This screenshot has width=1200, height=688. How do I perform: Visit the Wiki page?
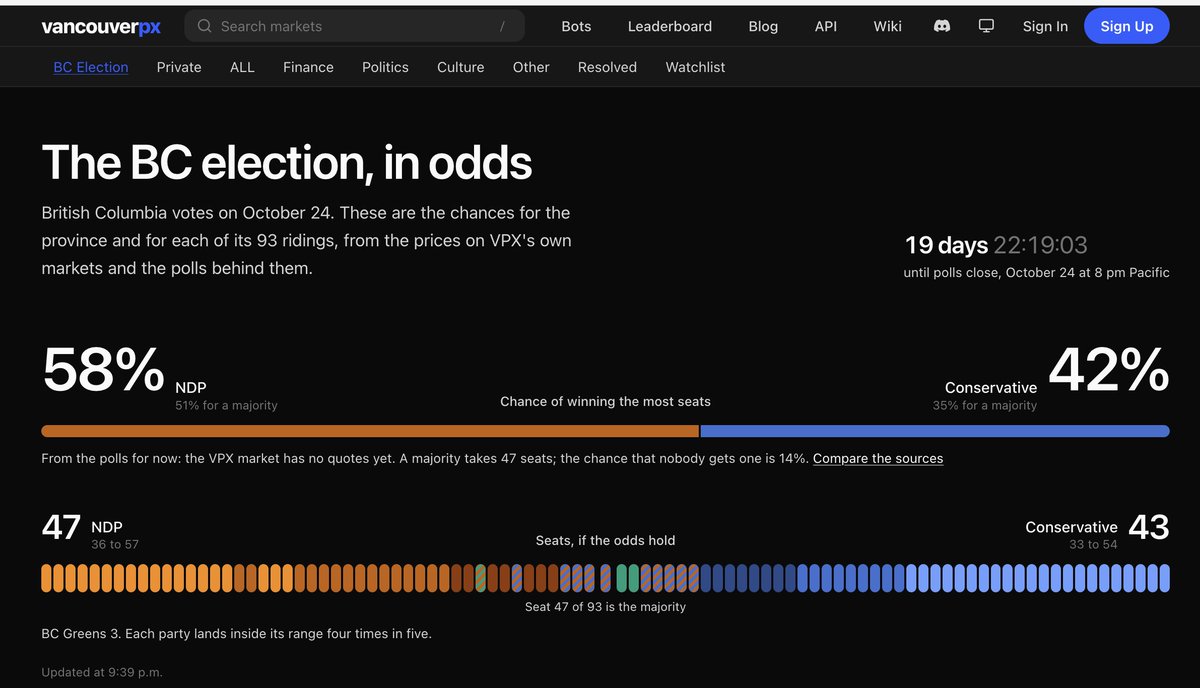(887, 26)
